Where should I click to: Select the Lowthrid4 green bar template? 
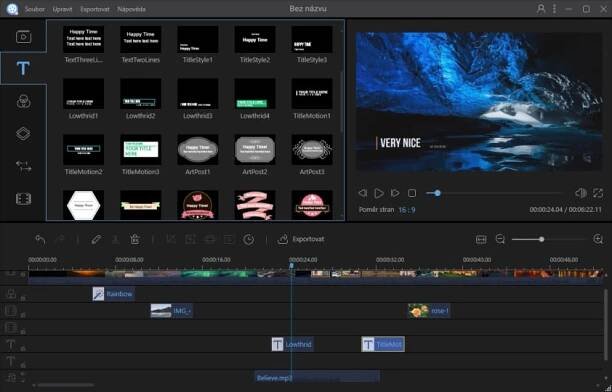[x=255, y=94]
